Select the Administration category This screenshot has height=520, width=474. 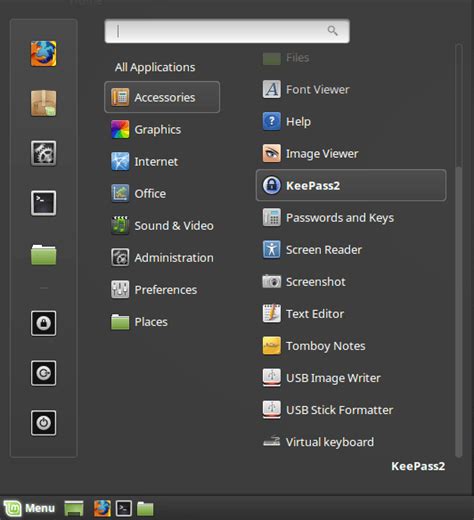[x=162, y=257]
